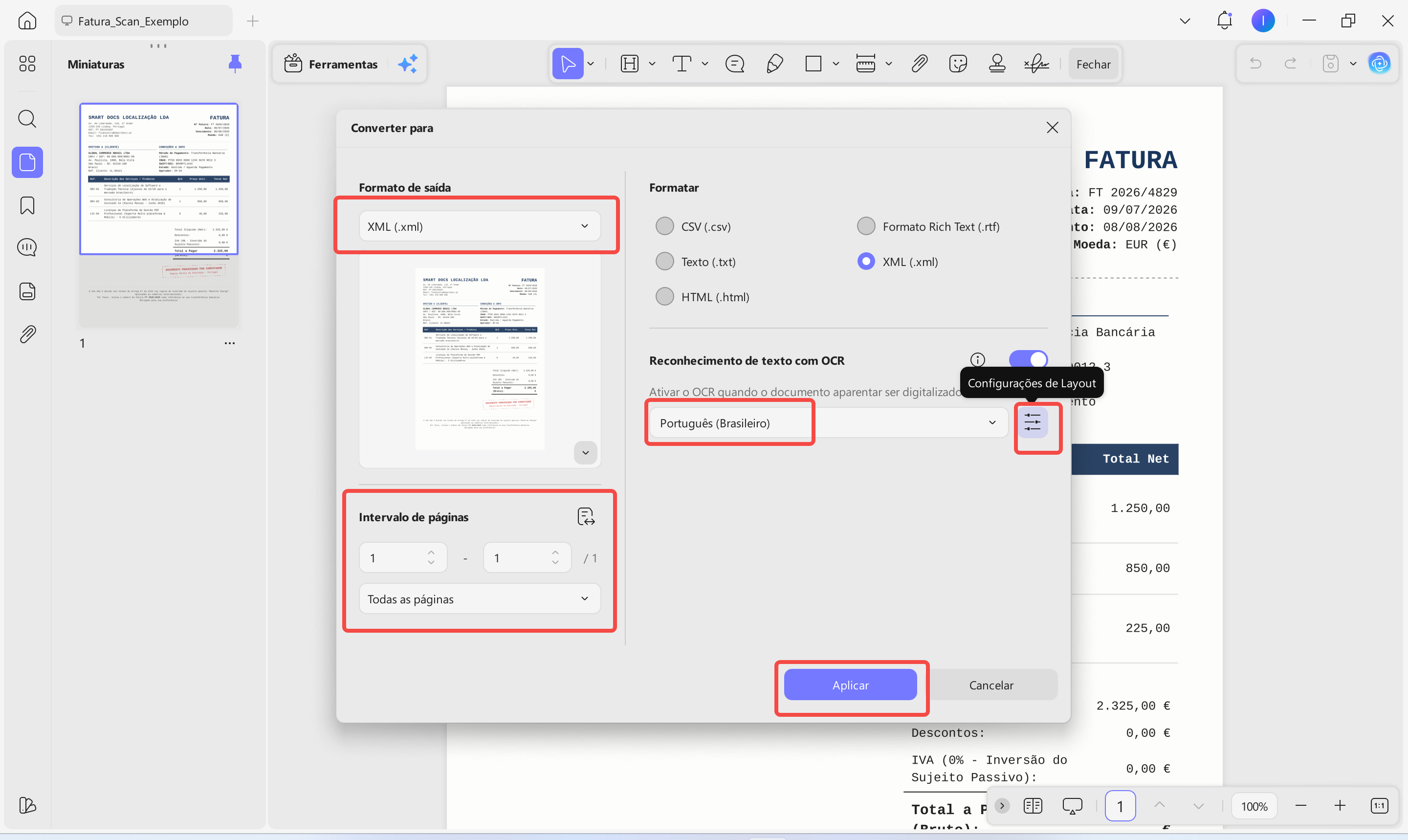Image resolution: width=1408 pixels, height=840 pixels.
Task: Click the page number 1 field
Action: pyautogui.click(x=1120, y=806)
